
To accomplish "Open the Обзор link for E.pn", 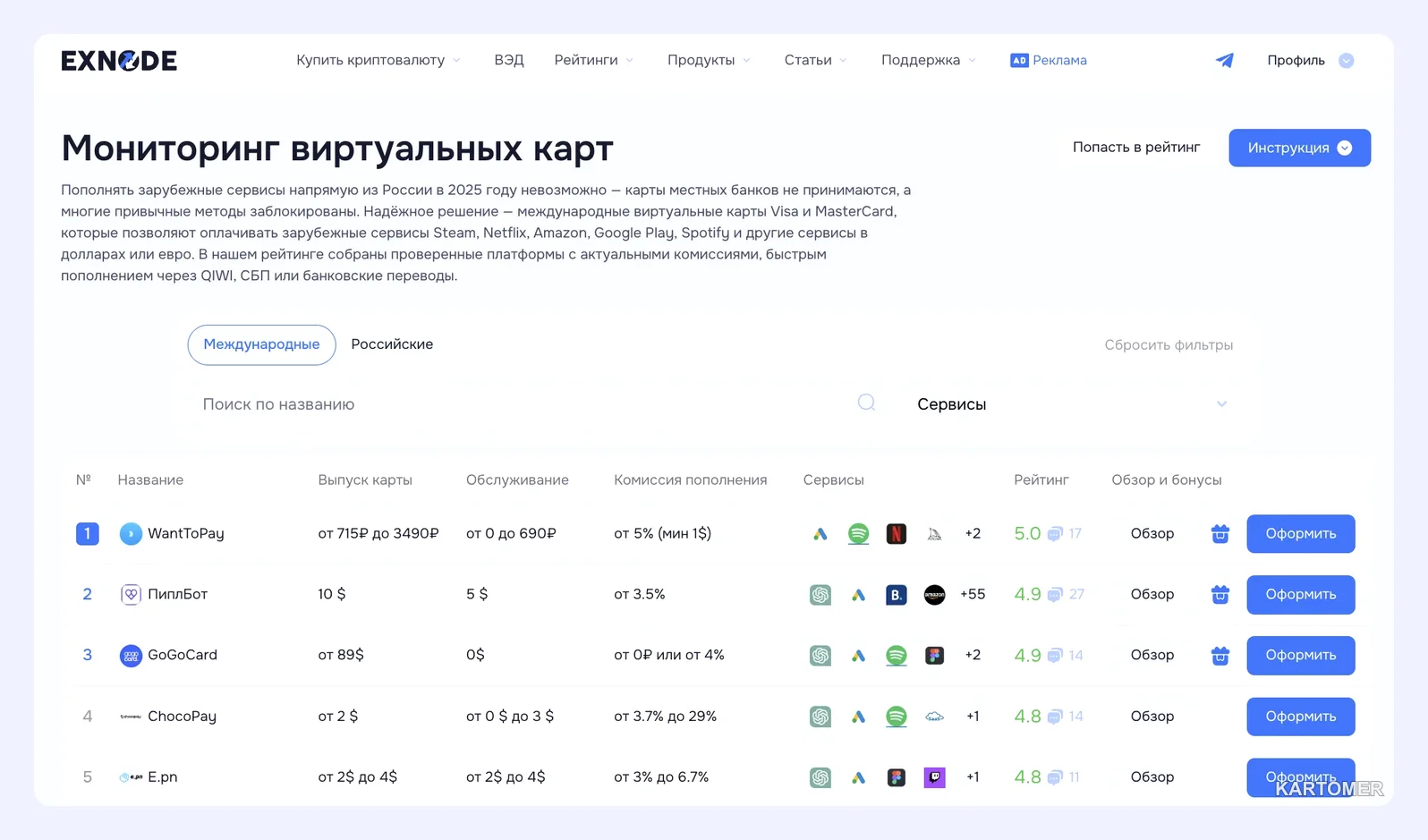I will click(x=1152, y=777).
